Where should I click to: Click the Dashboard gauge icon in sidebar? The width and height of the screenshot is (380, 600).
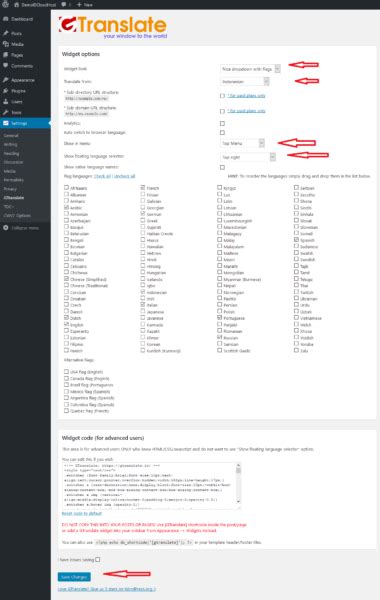[x=5, y=19]
